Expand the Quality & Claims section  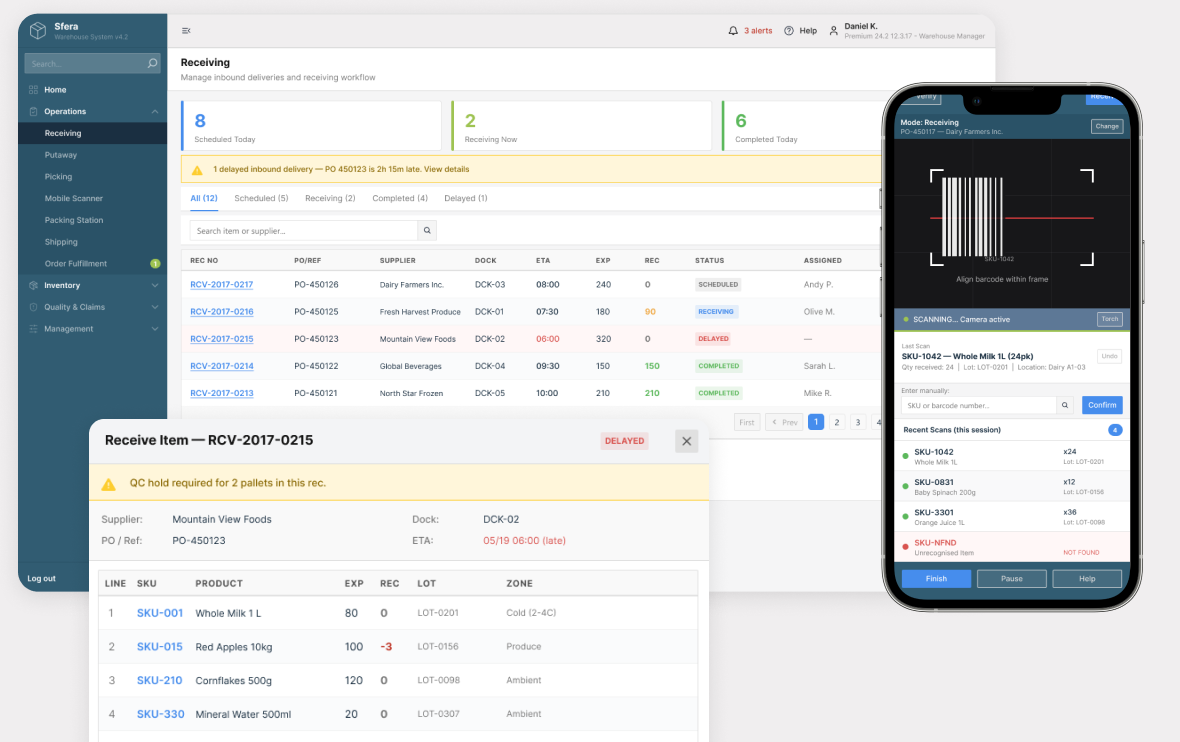[154, 307]
